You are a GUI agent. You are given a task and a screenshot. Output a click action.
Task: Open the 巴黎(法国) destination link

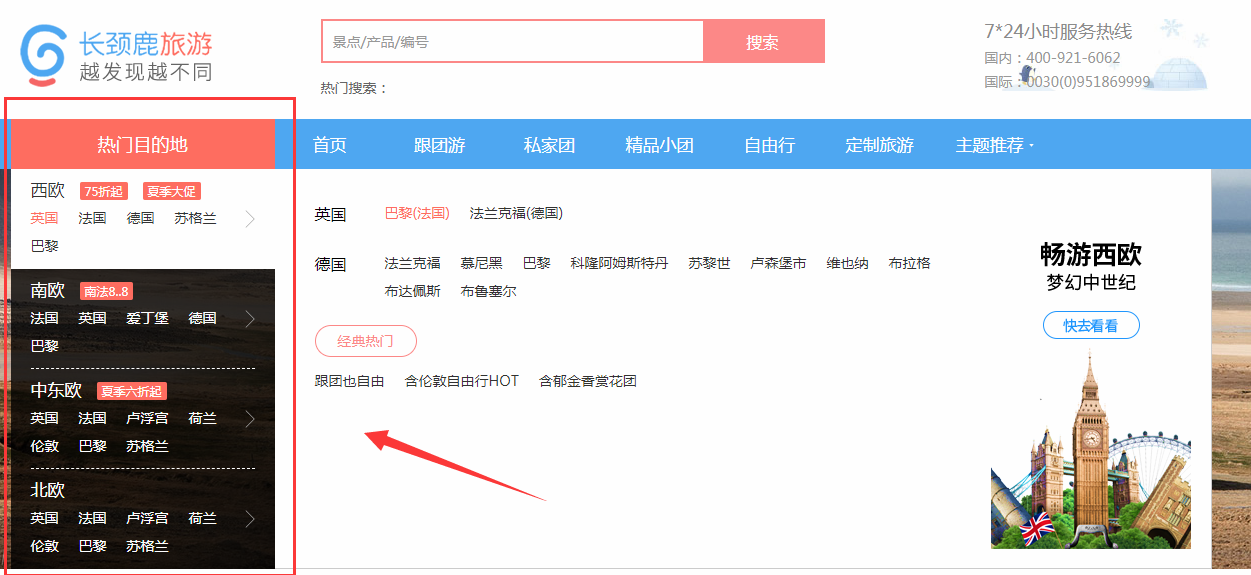(x=417, y=214)
